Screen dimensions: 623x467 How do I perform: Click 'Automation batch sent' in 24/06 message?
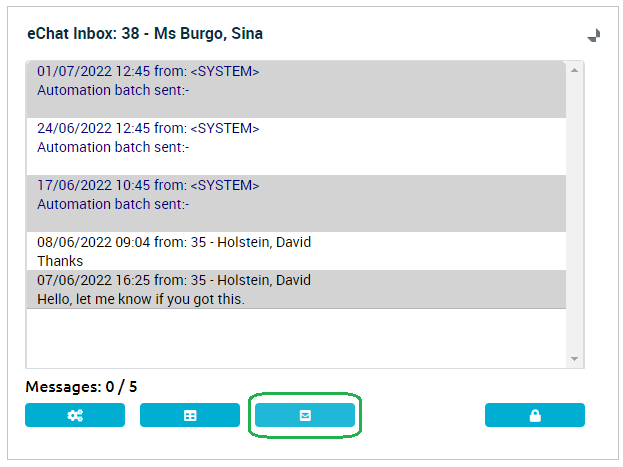[113, 147]
